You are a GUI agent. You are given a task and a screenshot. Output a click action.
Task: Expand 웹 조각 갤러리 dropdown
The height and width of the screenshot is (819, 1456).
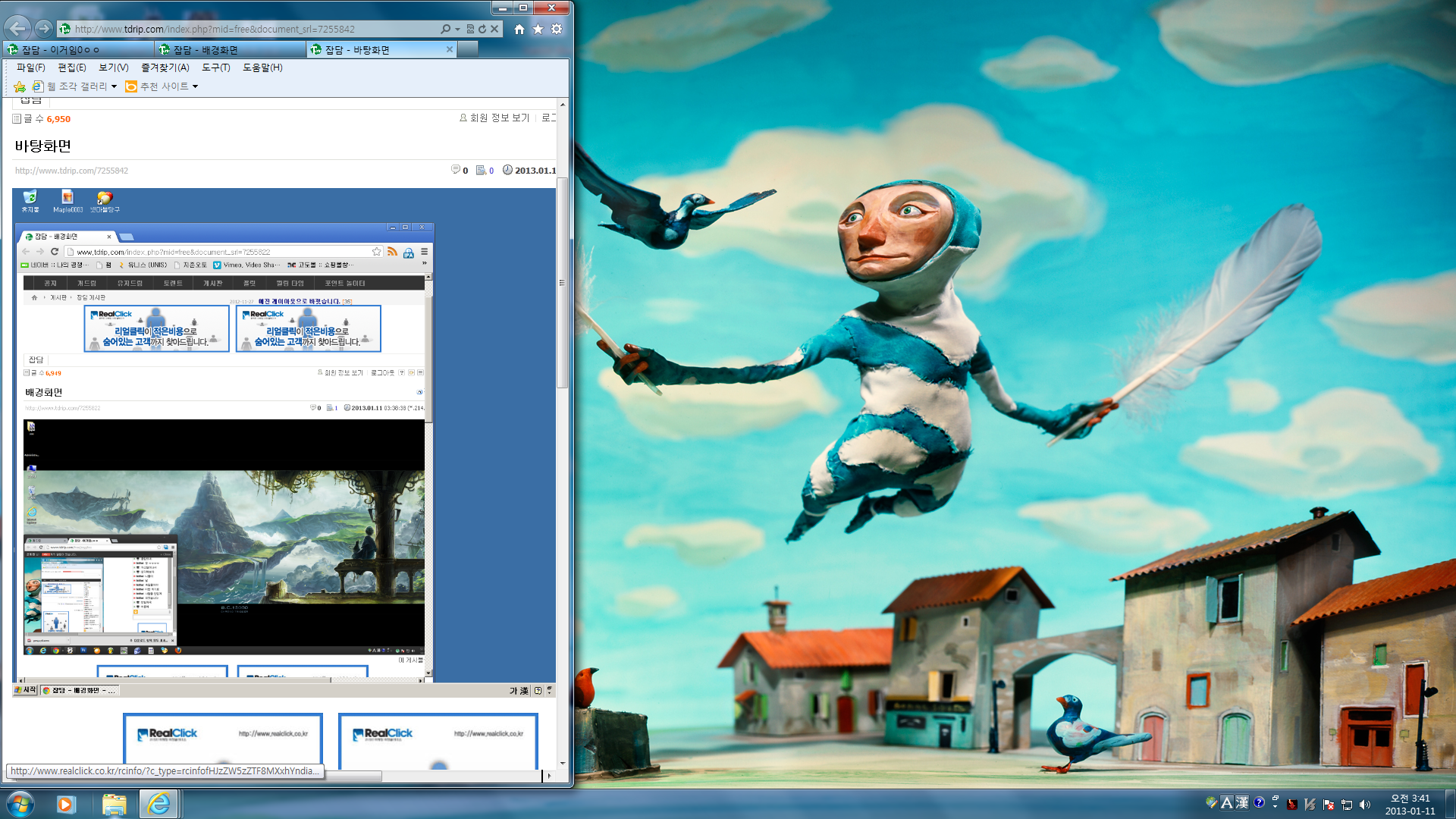(114, 86)
